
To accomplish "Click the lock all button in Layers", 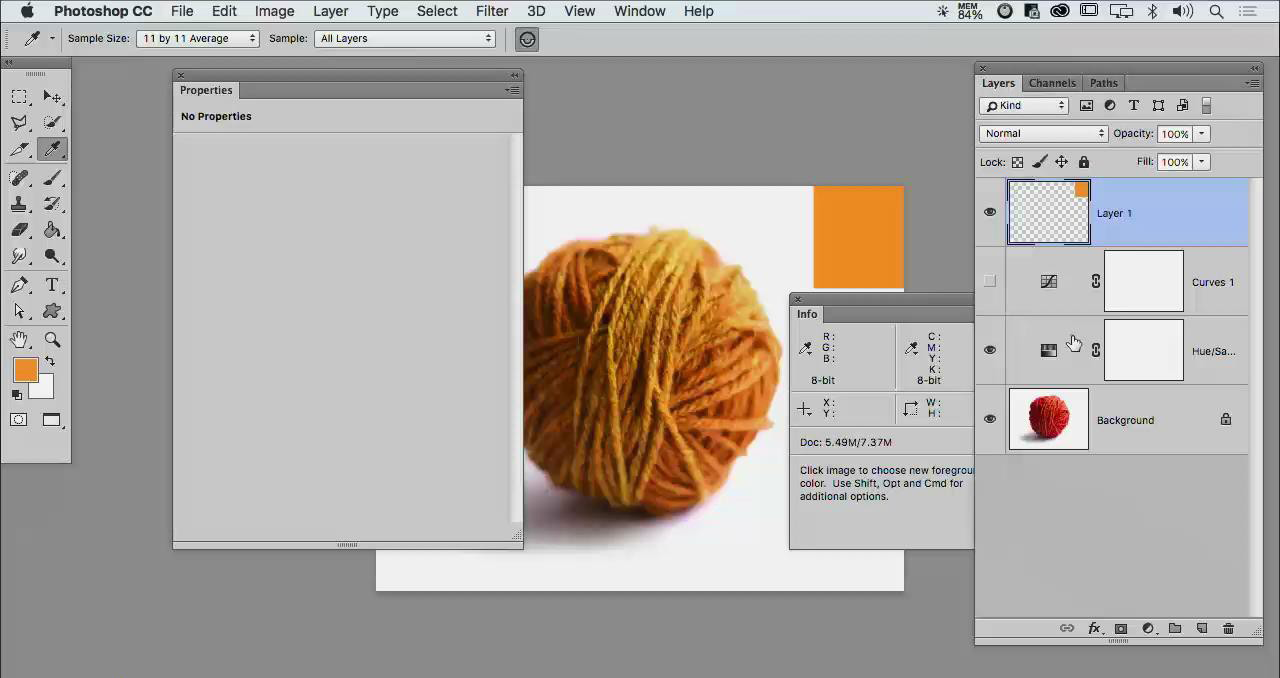I will pyautogui.click(x=1083, y=162).
